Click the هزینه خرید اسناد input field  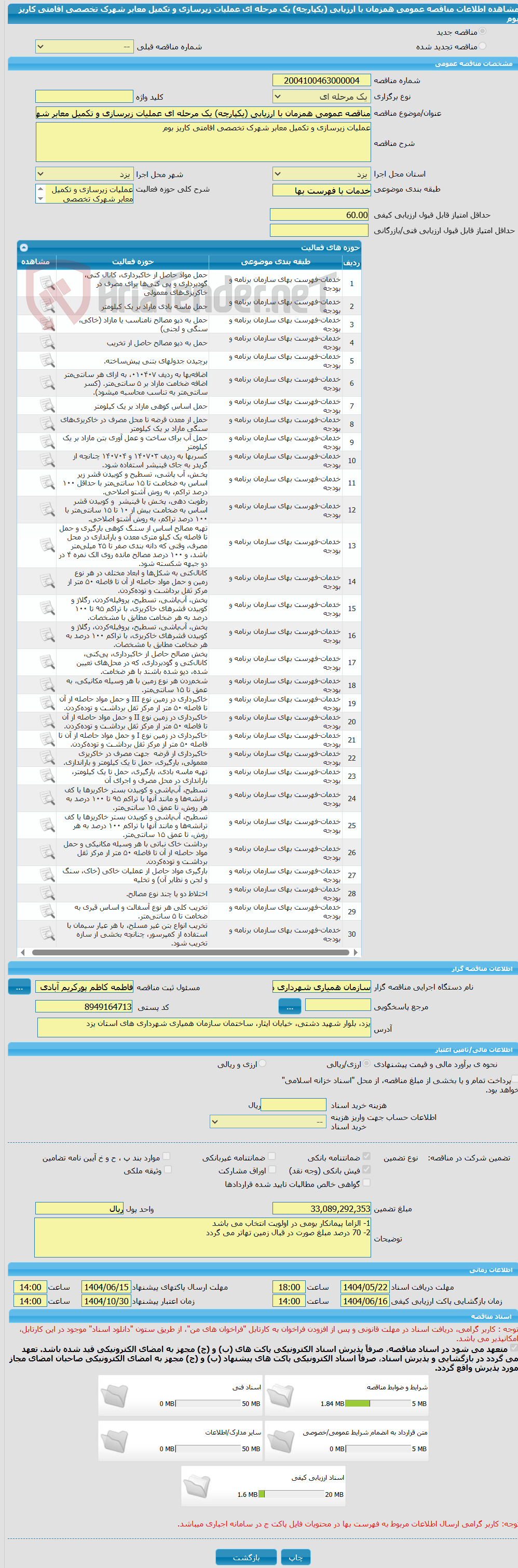pyautogui.click(x=293, y=1105)
